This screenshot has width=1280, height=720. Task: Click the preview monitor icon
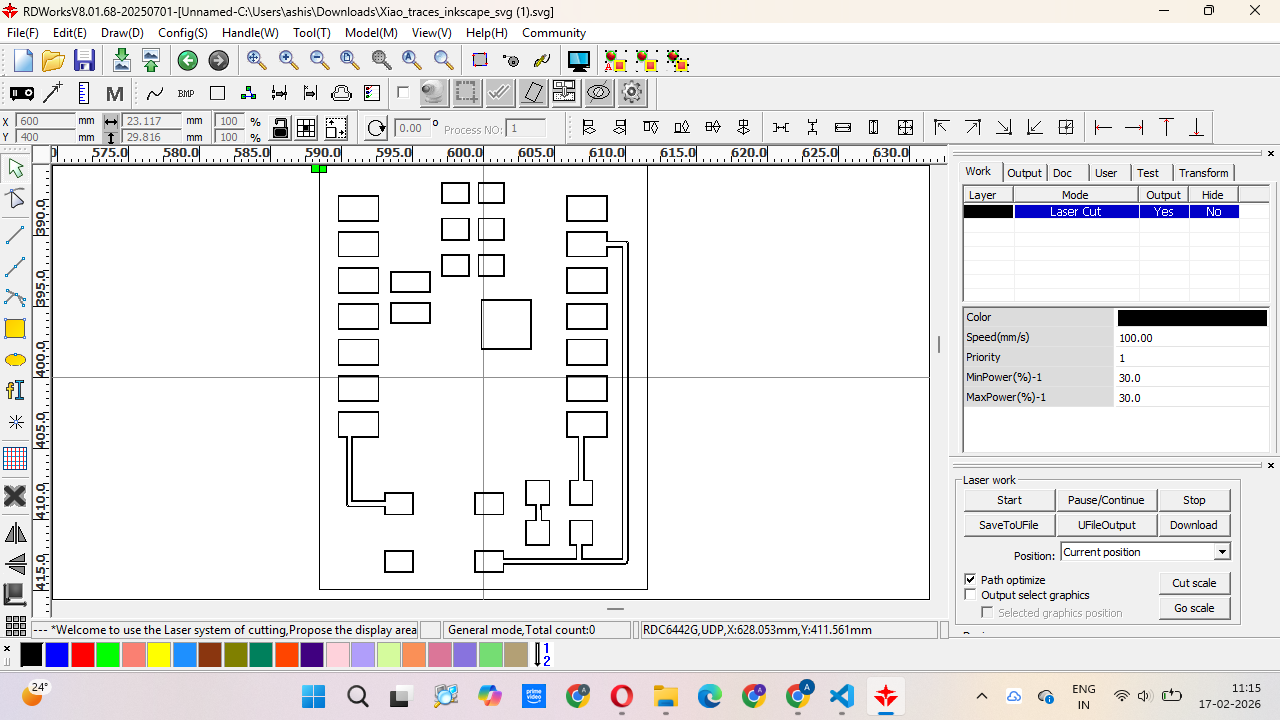point(578,61)
